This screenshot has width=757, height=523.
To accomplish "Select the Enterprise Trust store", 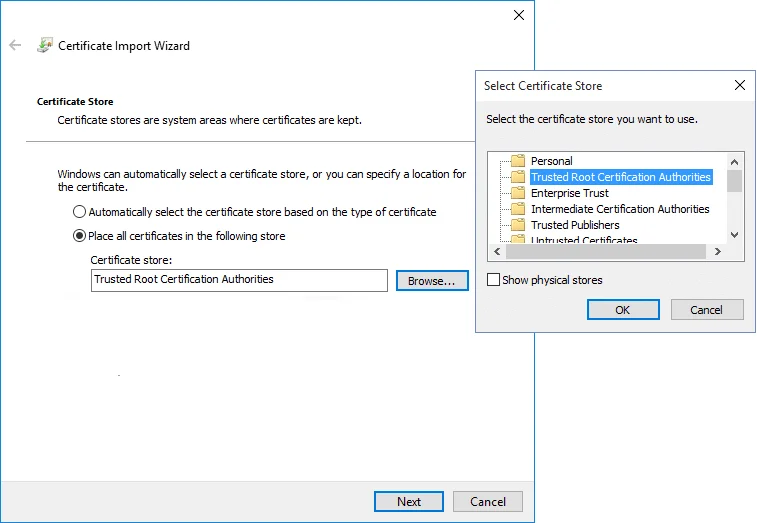I will (x=570, y=193).
